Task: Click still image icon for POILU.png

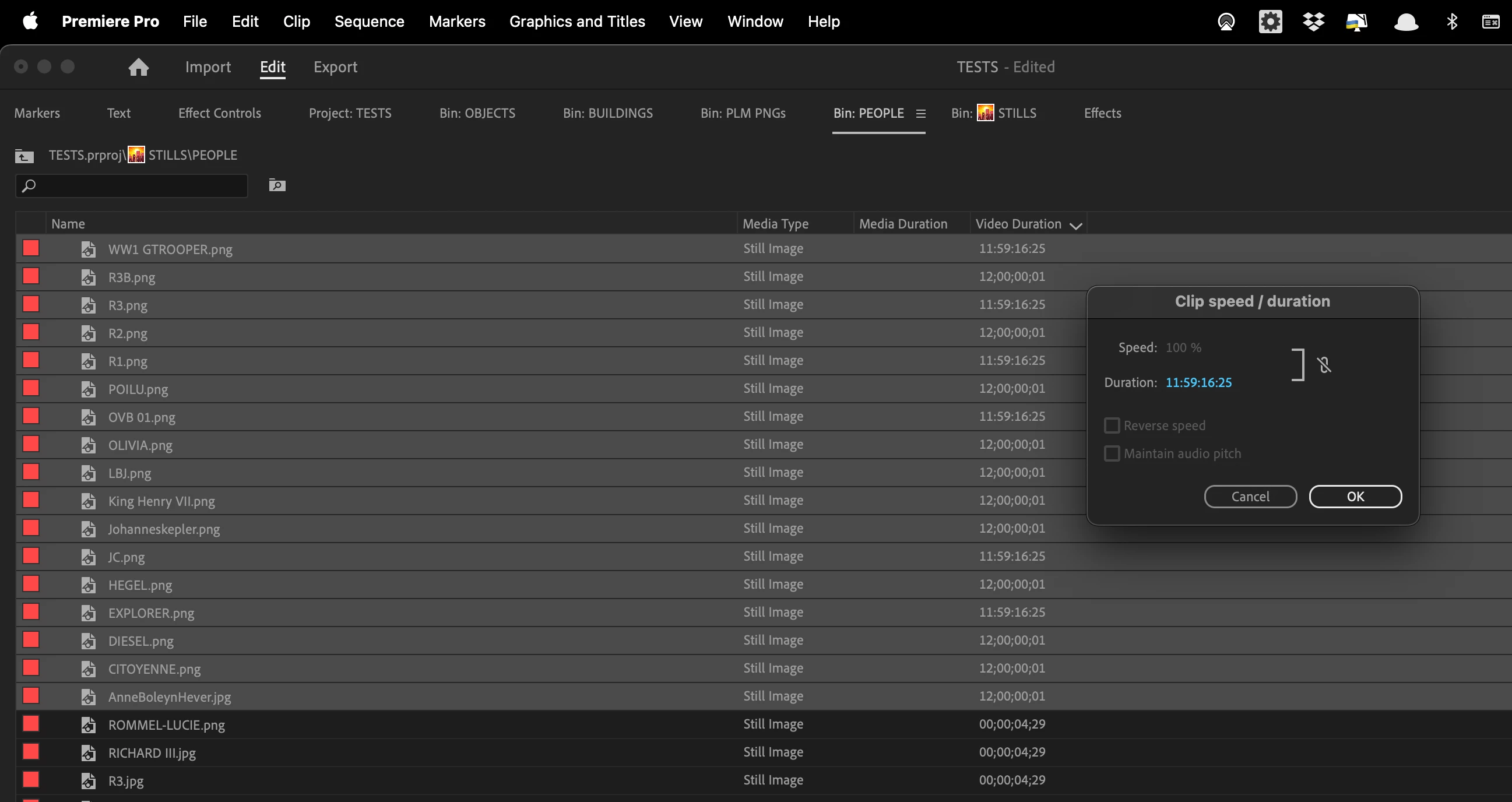Action: 88,389
